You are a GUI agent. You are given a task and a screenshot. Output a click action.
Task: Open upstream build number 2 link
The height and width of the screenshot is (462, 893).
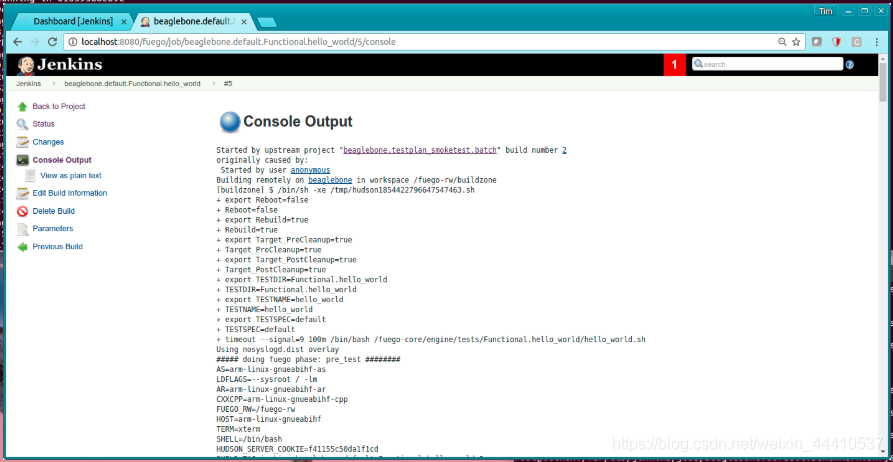point(564,150)
